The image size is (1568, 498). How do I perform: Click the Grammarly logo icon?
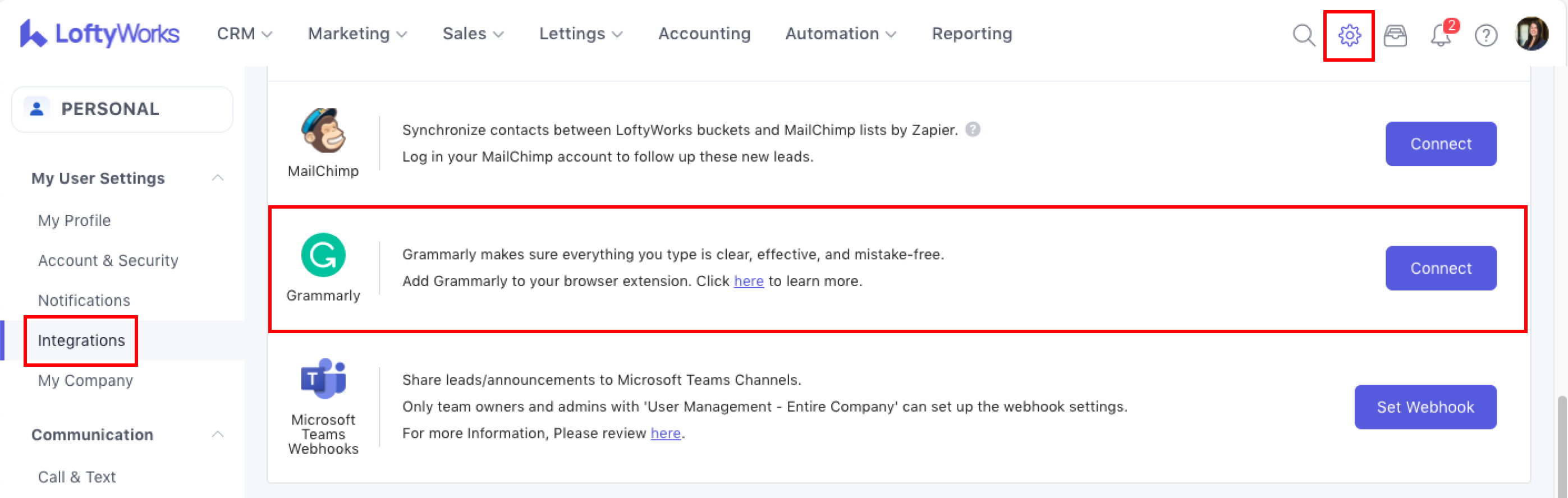tap(323, 255)
